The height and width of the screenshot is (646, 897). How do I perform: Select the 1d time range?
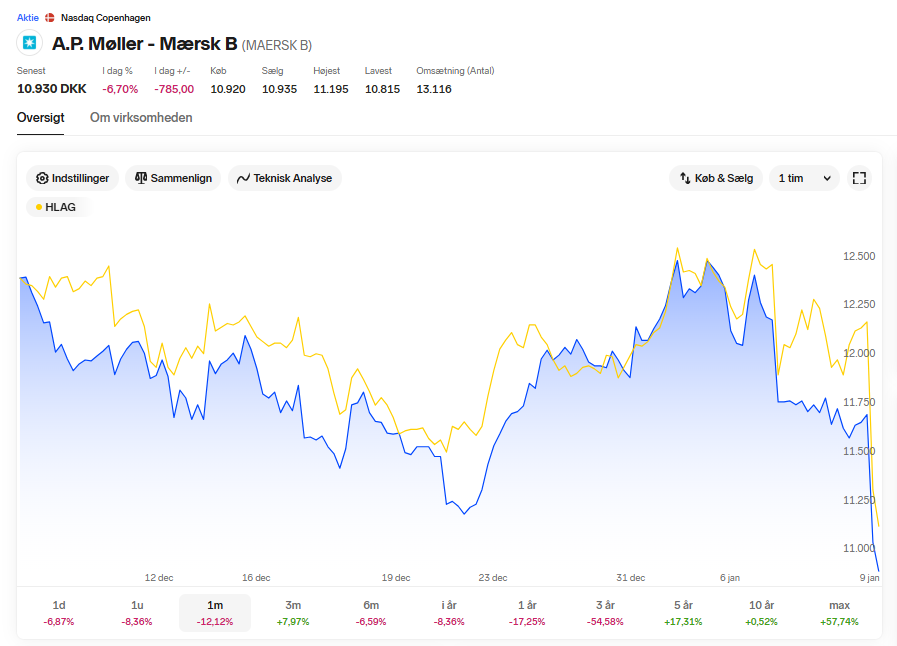[x=59, y=613]
